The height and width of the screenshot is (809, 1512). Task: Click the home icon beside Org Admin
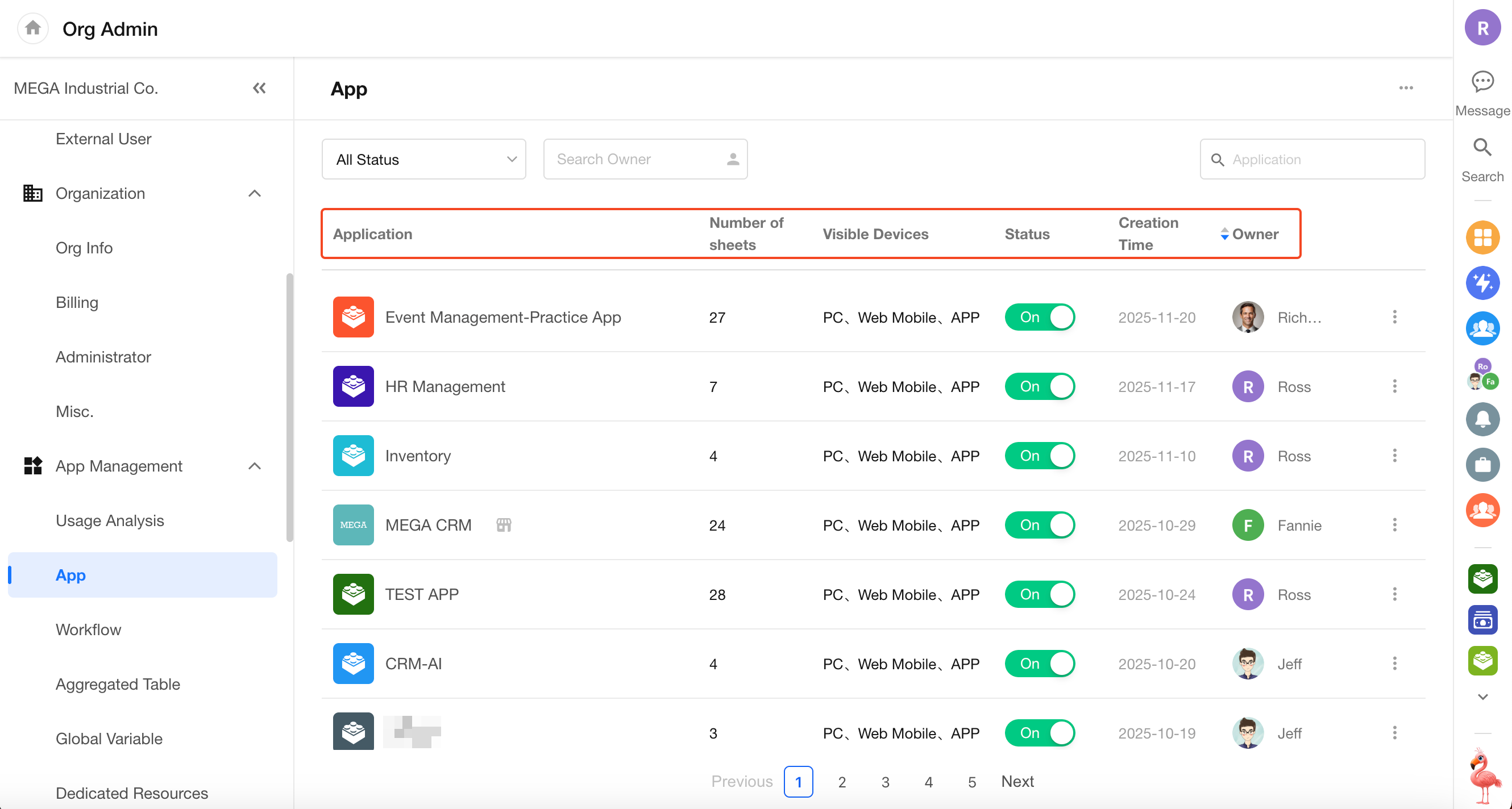pos(33,28)
